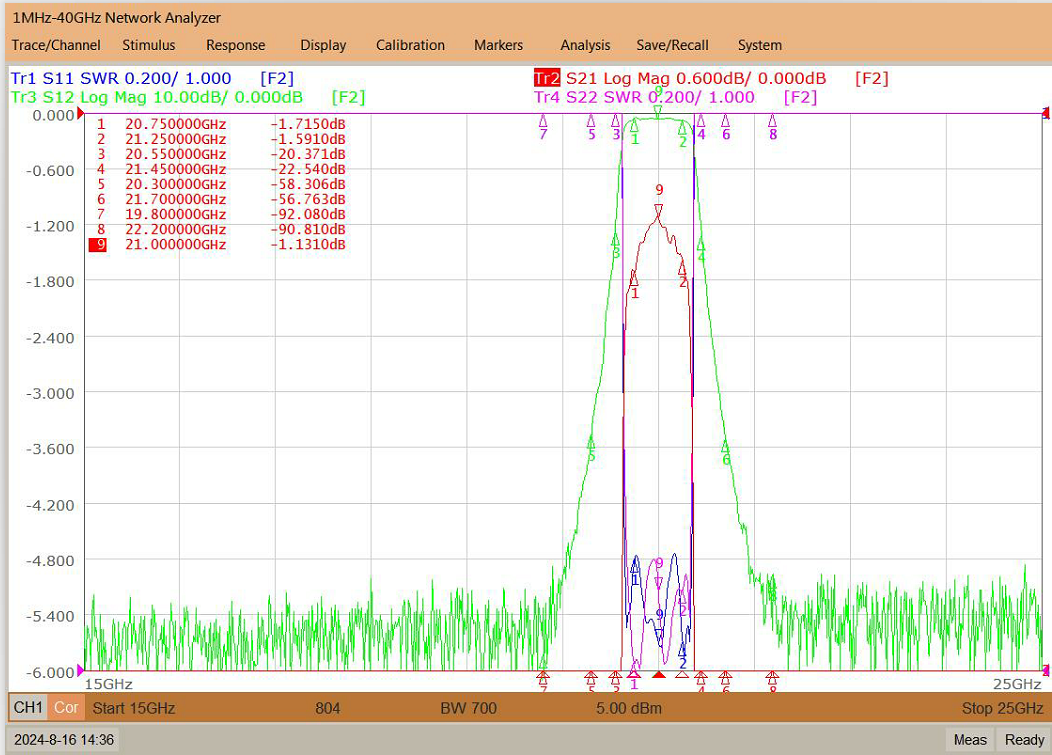Click the CH1 channel label
This screenshot has height=755, width=1052.
coord(28,707)
